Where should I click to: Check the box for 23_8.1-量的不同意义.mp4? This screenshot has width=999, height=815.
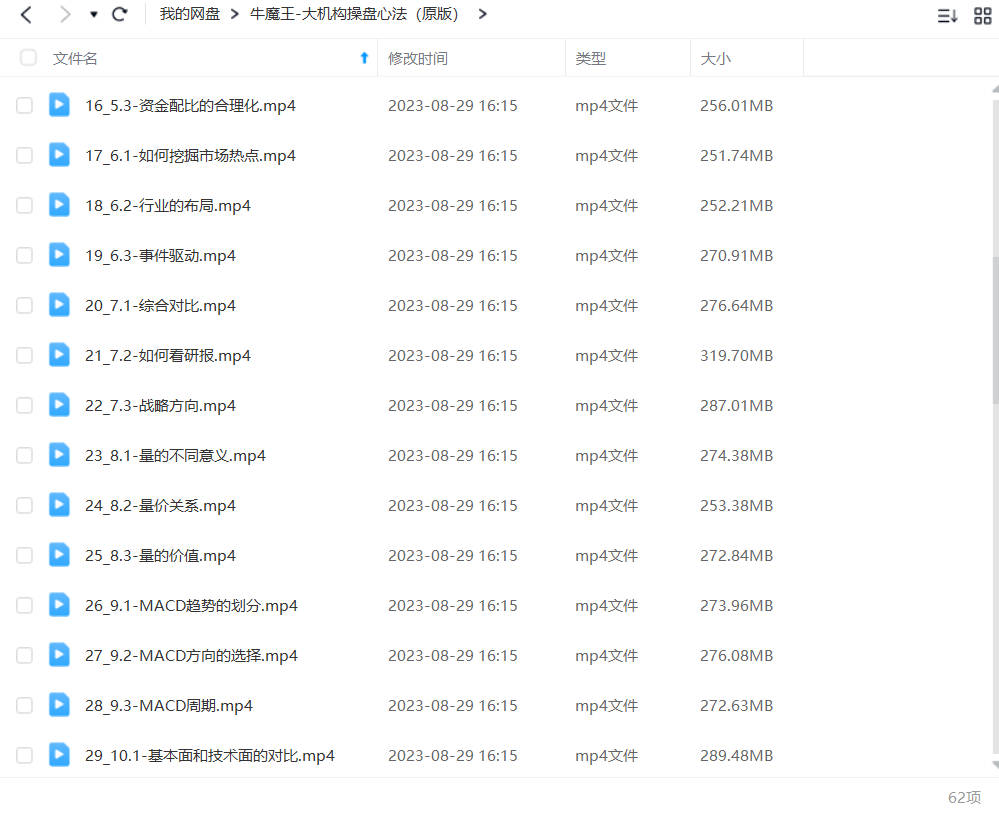24,456
